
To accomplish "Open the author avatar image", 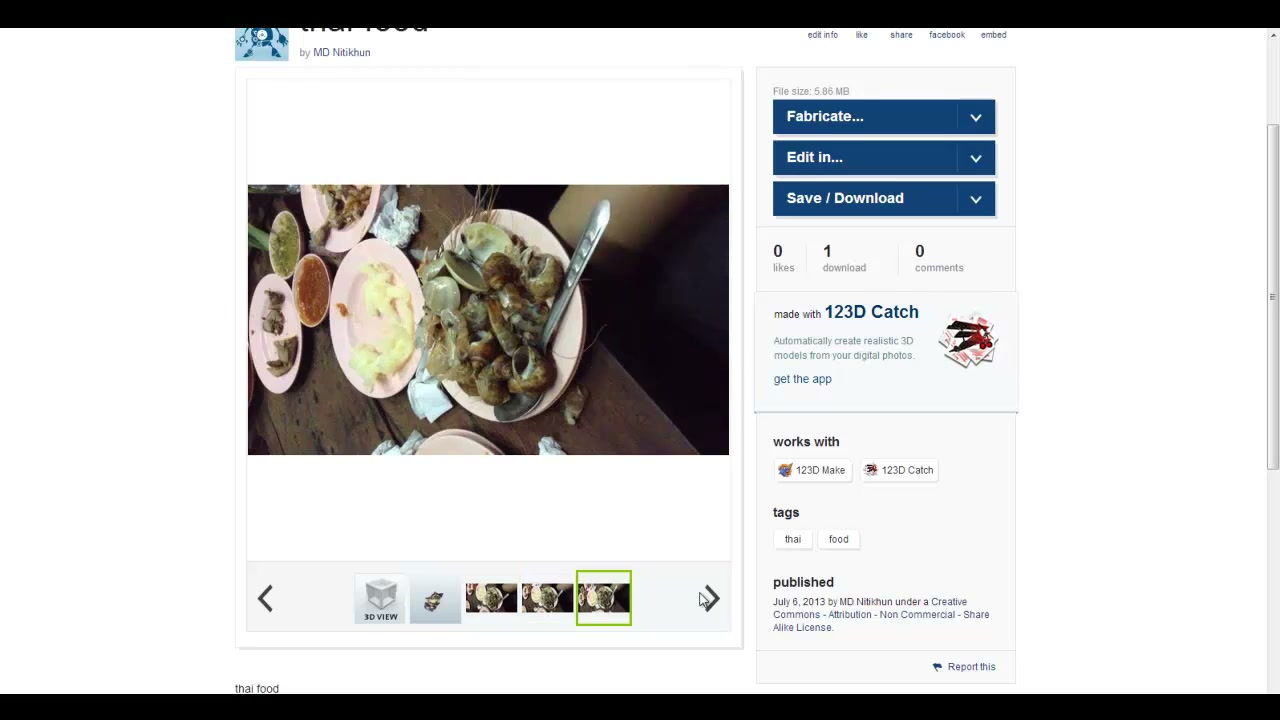I will pyautogui.click(x=262, y=44).
